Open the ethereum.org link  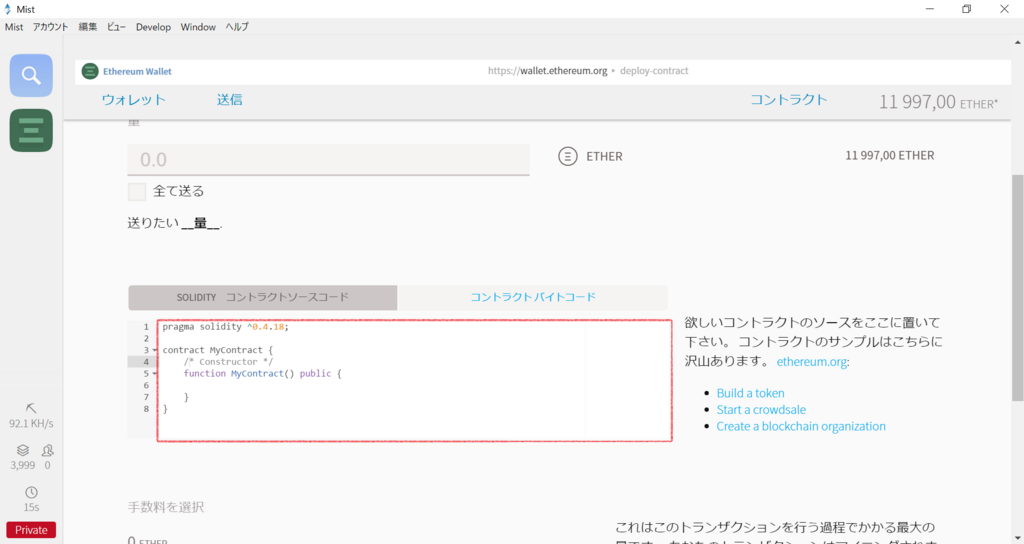(x=812, y=361)
